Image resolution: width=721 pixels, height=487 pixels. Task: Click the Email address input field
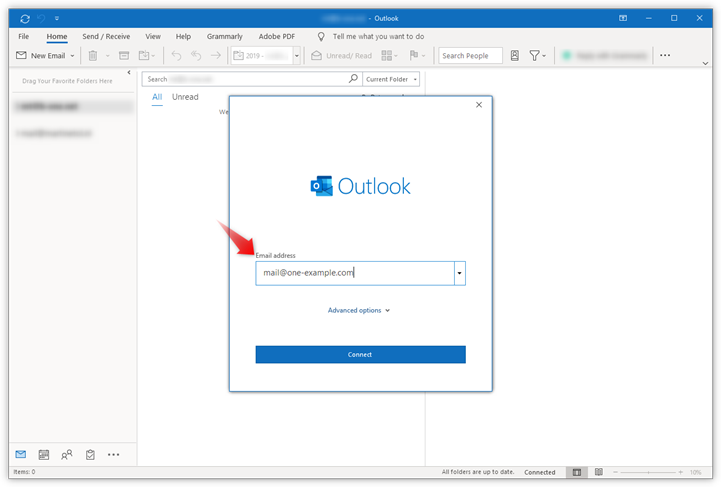click(355, 273)
